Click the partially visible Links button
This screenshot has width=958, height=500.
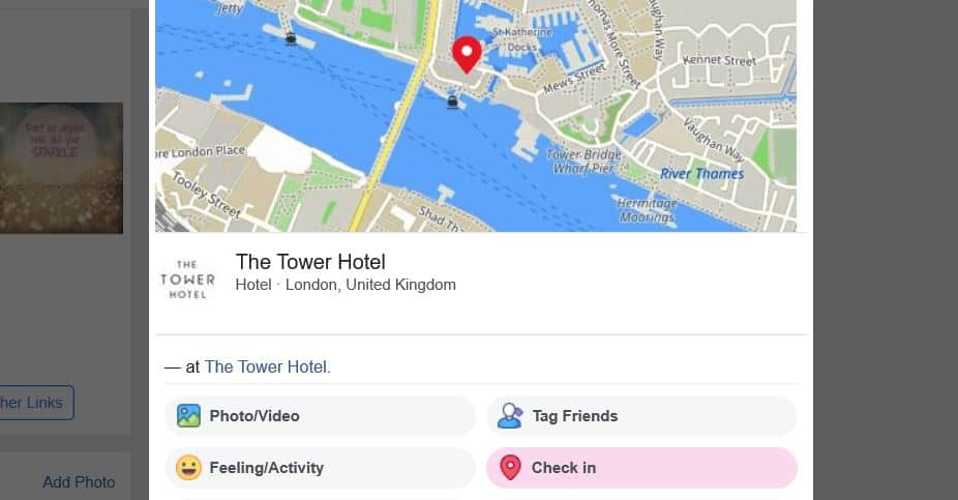(37, 402)
